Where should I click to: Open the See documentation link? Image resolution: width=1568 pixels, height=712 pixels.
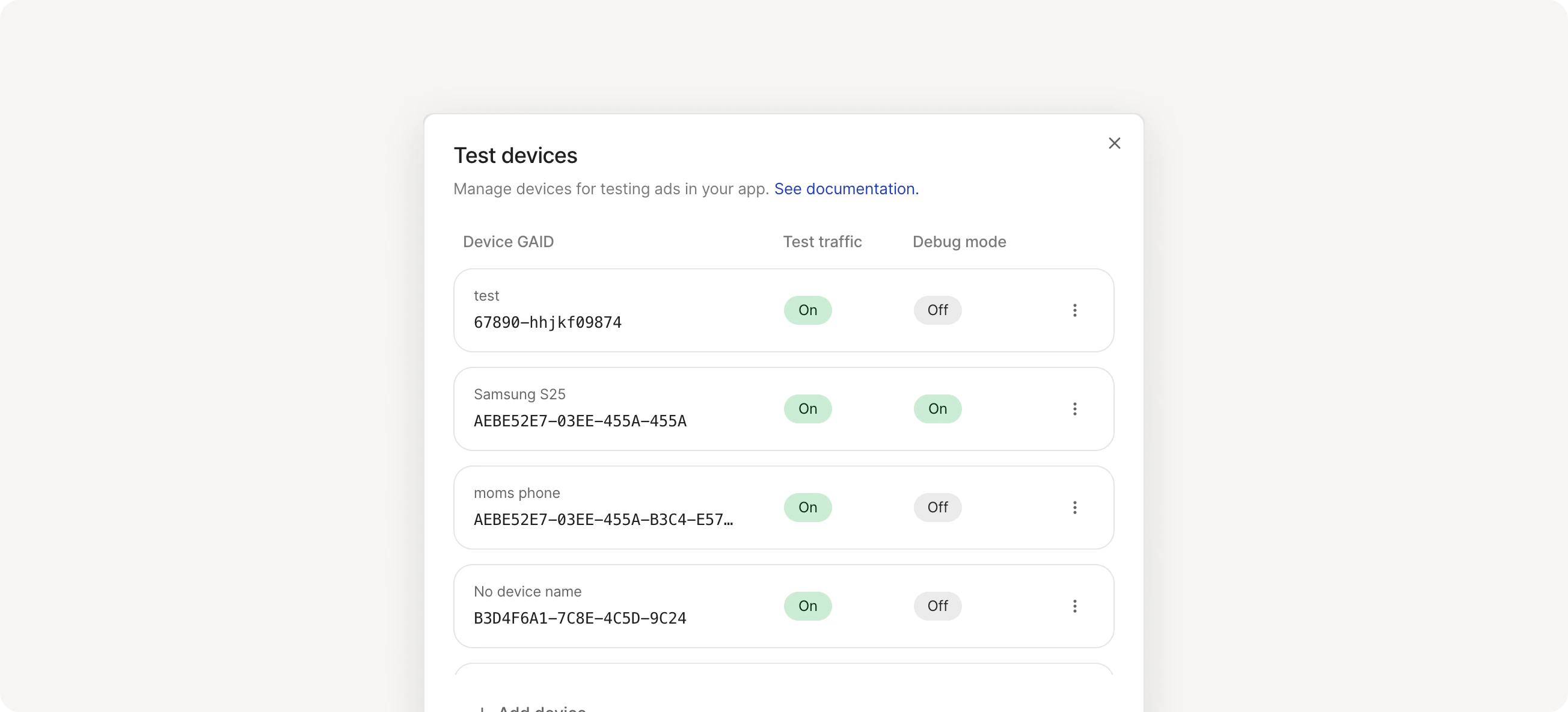point(846,189)
